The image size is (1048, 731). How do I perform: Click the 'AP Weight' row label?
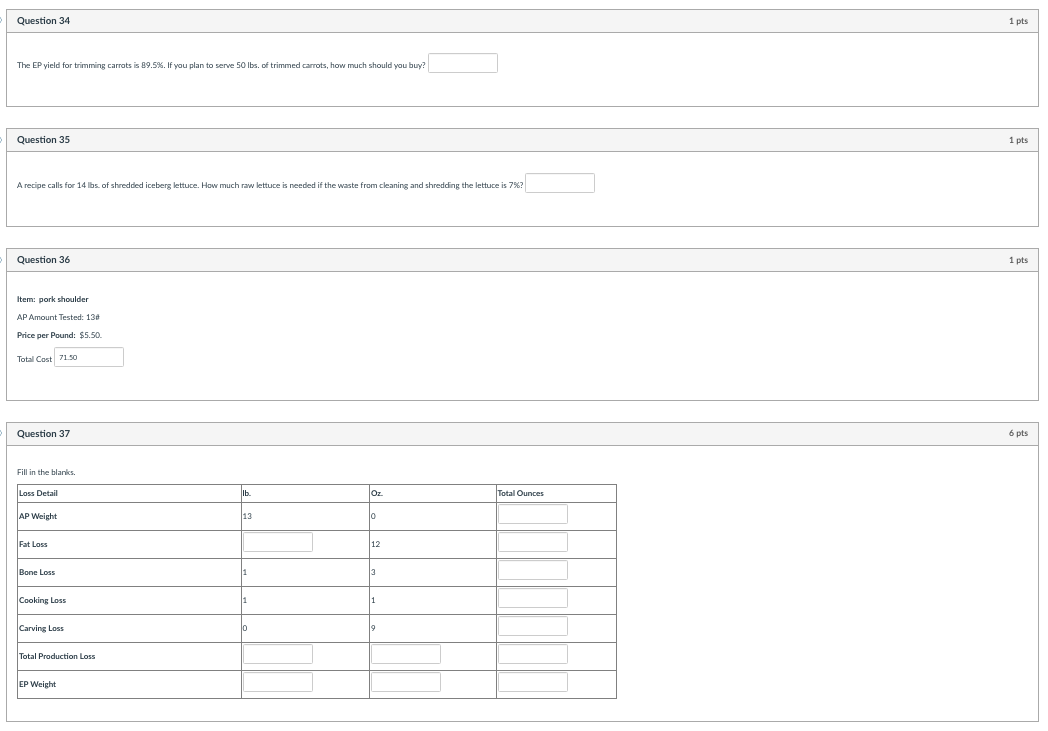pos(38,517)
